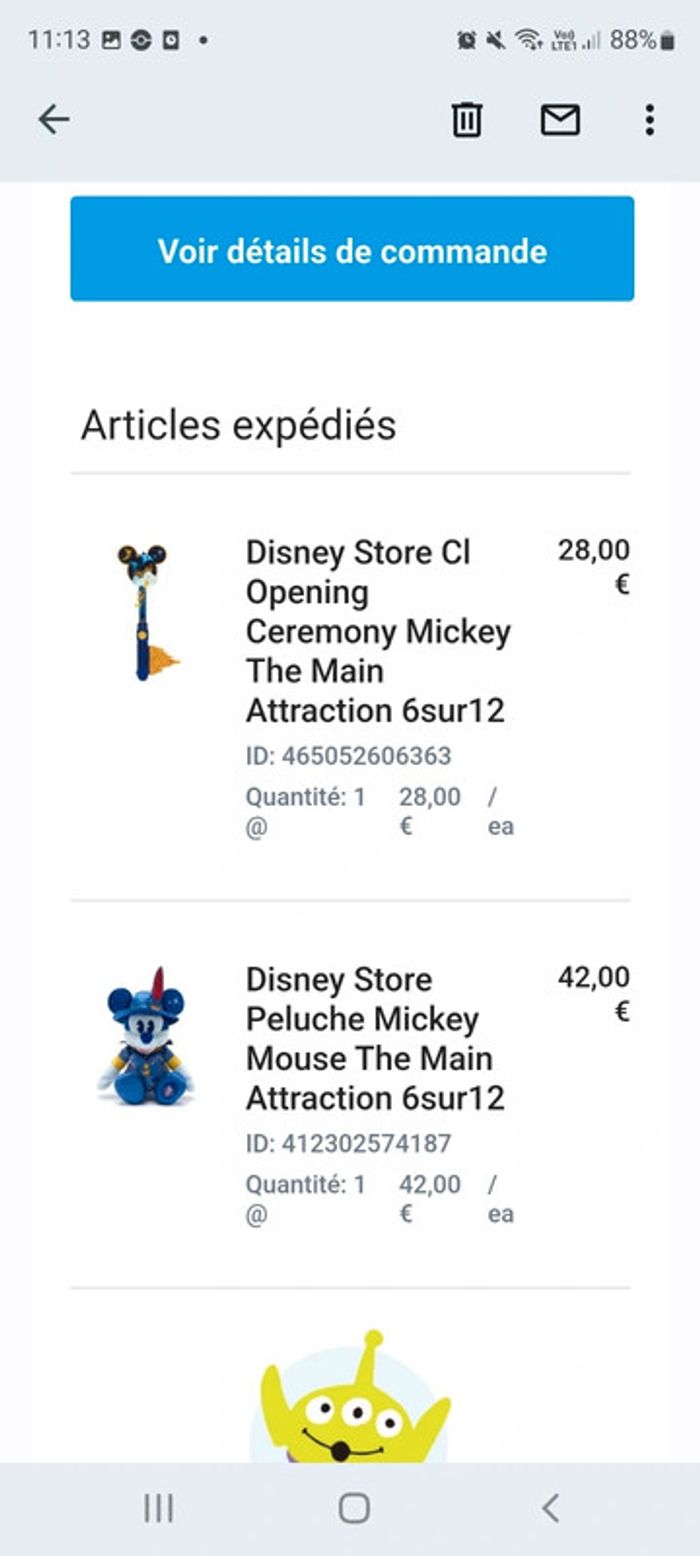The image size is (700, 1556).
Task: Tap the Articles expédiés heading
Action: tap(238, 425)
